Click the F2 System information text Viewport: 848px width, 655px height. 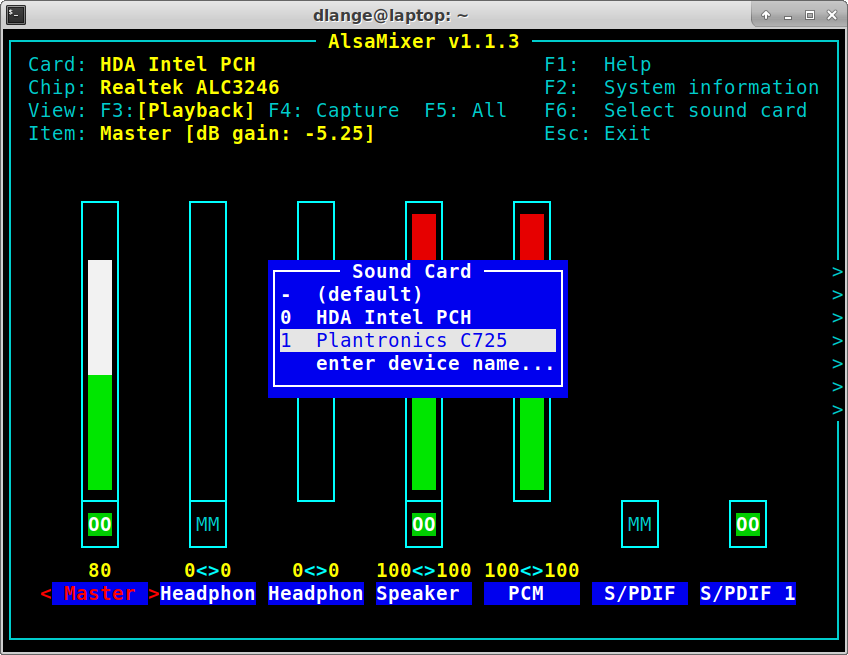point(681,87)
